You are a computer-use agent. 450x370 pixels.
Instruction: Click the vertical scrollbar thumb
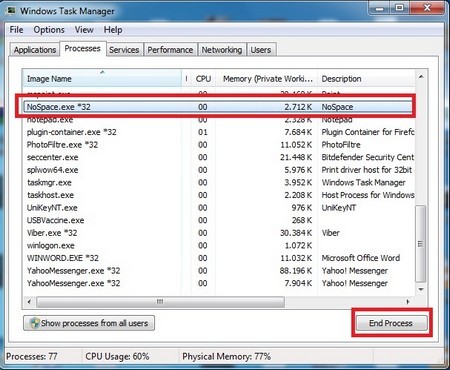421,244
